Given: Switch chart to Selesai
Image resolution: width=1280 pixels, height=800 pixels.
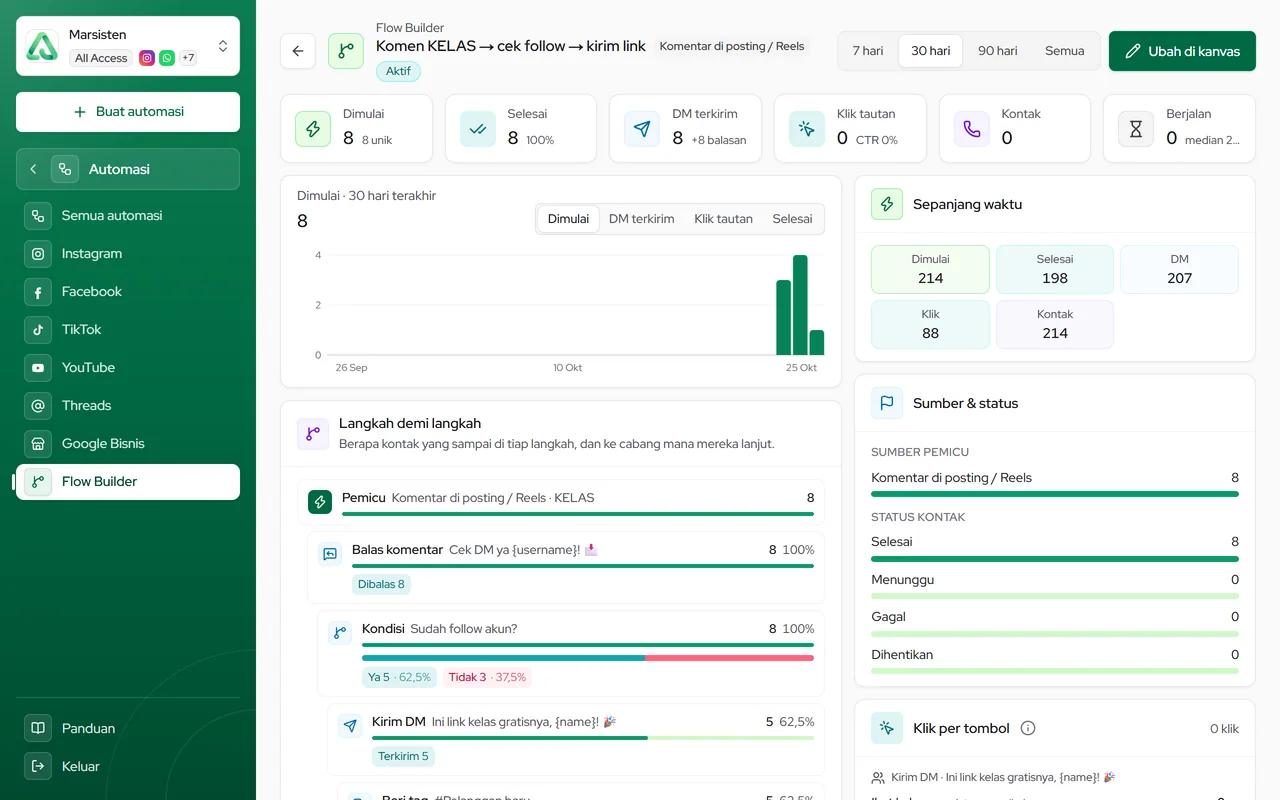Looking at the screenshot, I should pyautogui.click(x=792, y=219).
